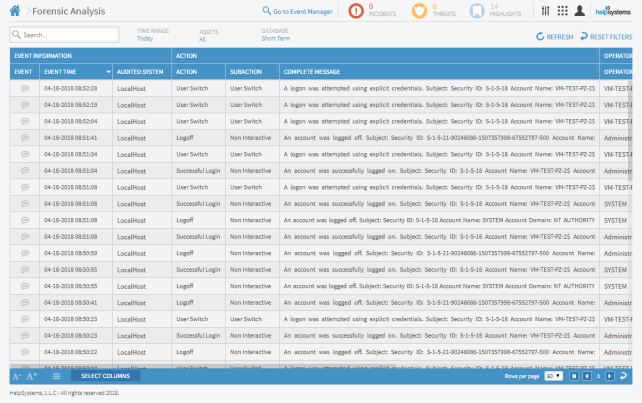Open the Incidents alert indicator
This screenshot has width=642, height=403.
pos(357,11)
